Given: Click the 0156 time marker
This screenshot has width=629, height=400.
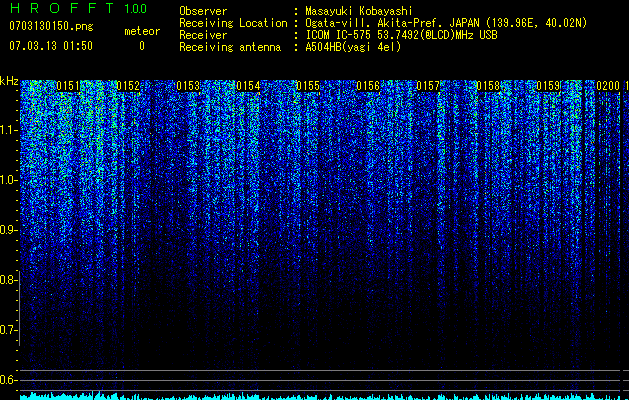Looking at the screenshot, I should click(x=368, y=86).
